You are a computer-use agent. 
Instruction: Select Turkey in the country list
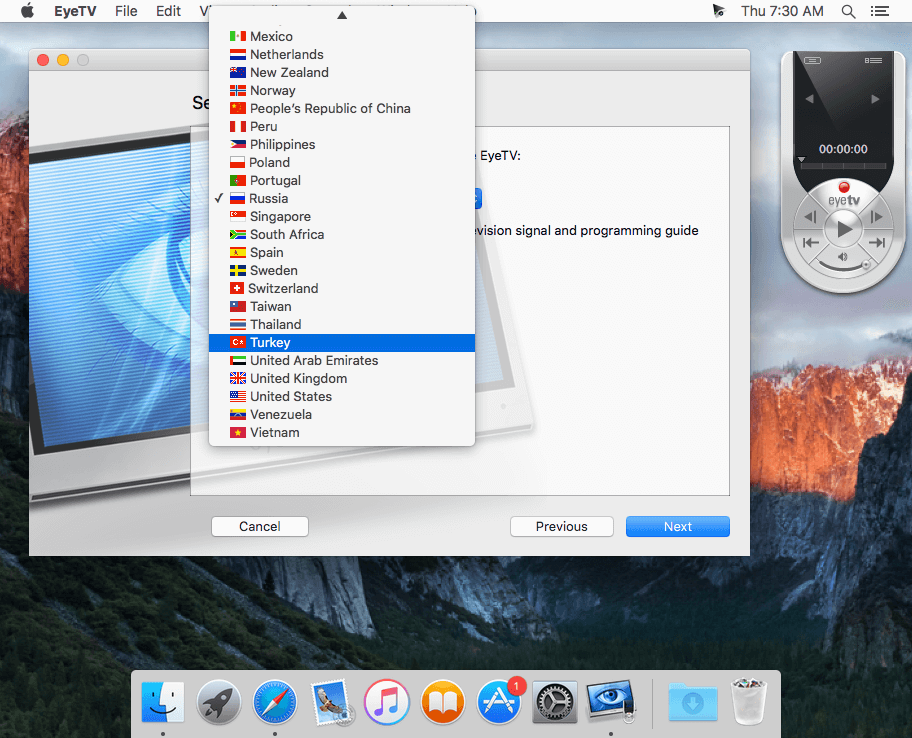click(342, 343)
